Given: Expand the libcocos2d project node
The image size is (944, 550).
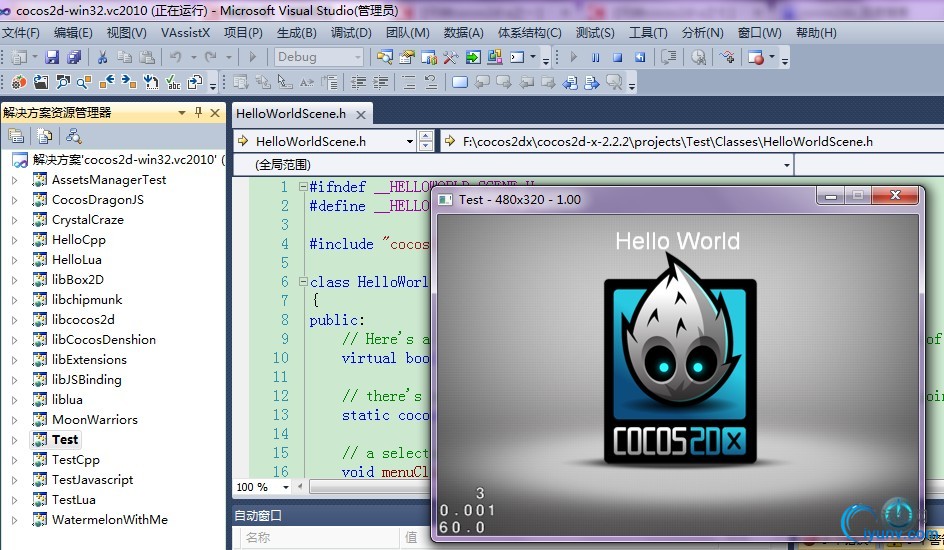Looking at the screenshot, I should click(x=14, y=320).
